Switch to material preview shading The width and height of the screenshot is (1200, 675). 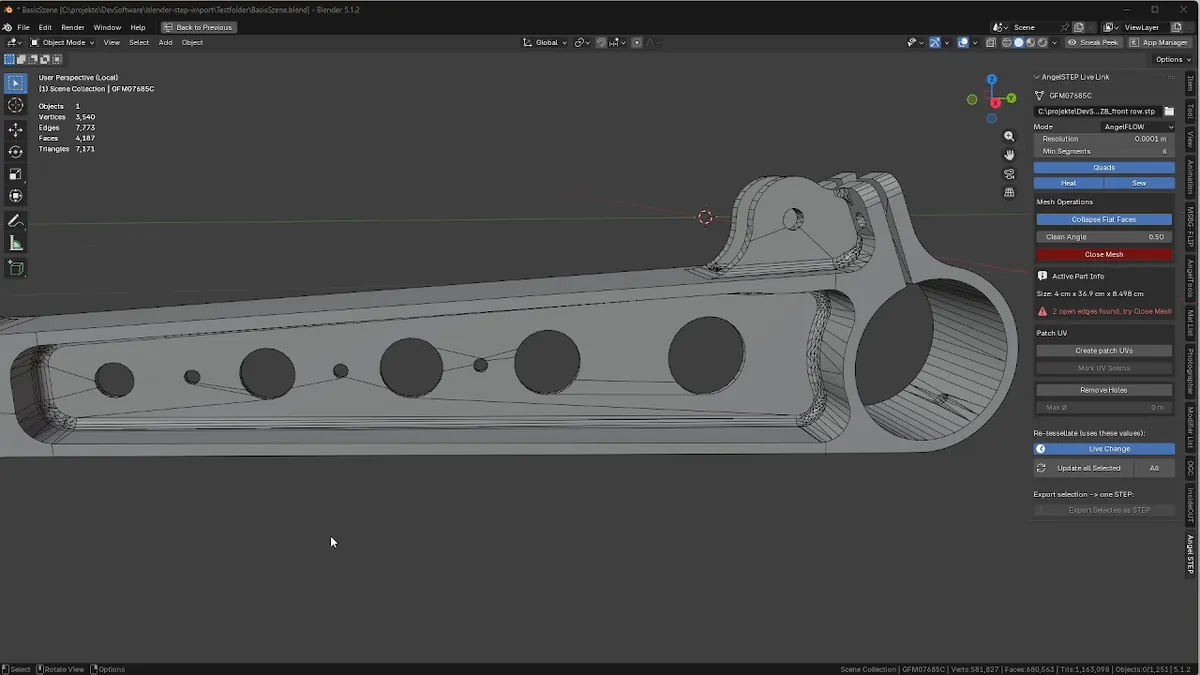click(x=1031, y=43)
